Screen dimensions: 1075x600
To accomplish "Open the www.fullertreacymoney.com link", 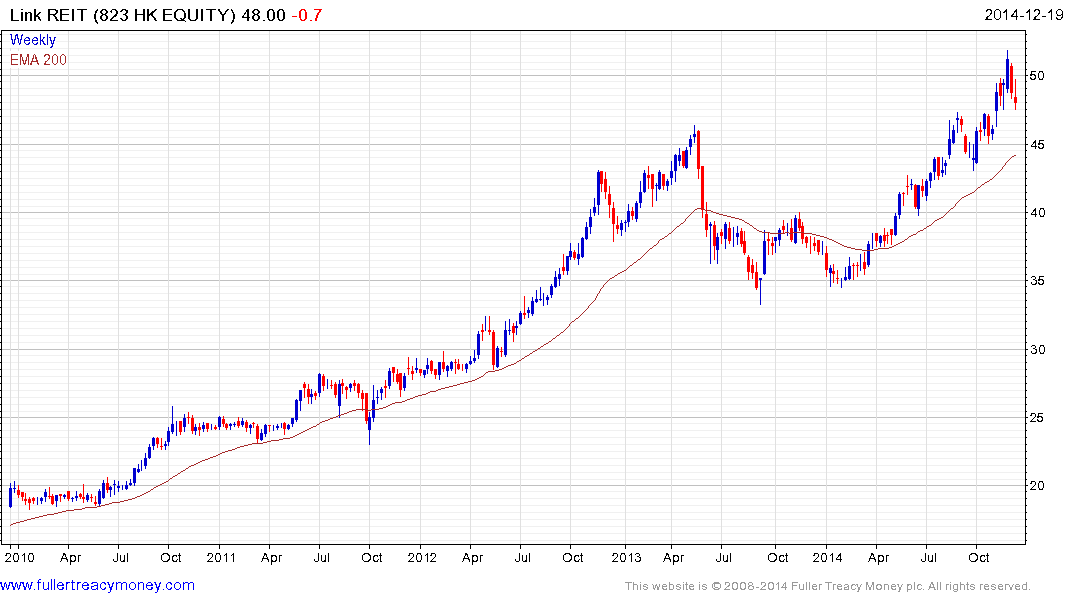I will [97, 586].
